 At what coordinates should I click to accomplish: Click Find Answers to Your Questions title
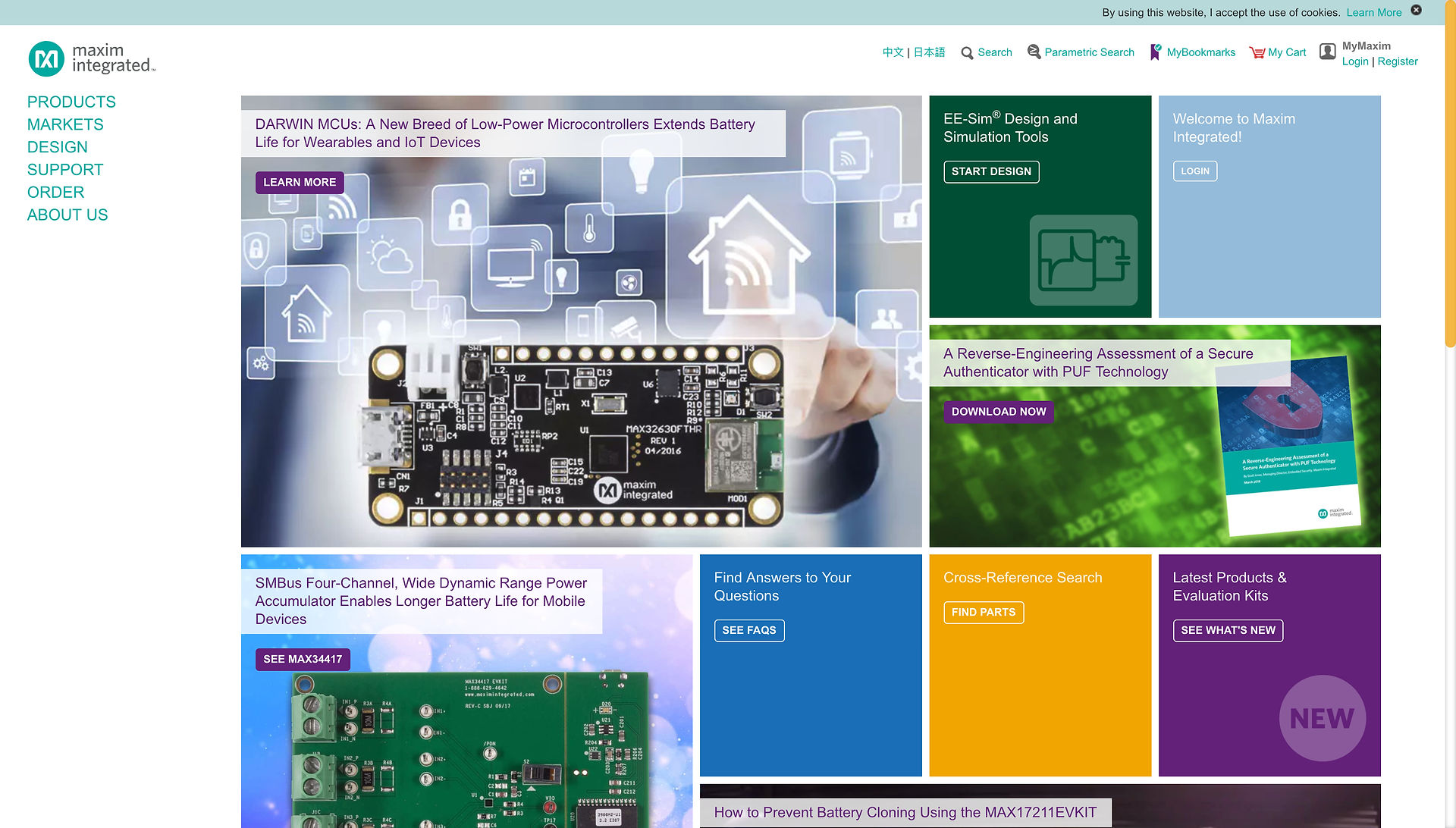[x=783, y=587]
